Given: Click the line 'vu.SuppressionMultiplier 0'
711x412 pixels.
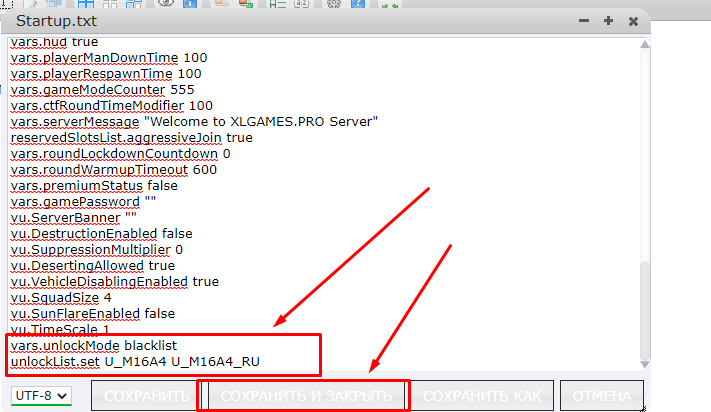Looking at the screenshot, I should tap(97, 250).
